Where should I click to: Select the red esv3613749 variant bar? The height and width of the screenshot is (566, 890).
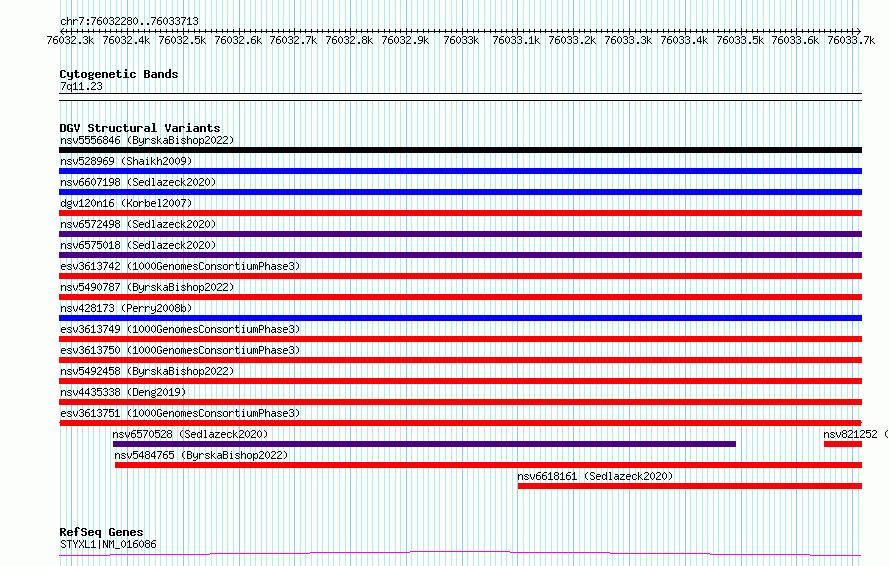click(x=460, y=339)
